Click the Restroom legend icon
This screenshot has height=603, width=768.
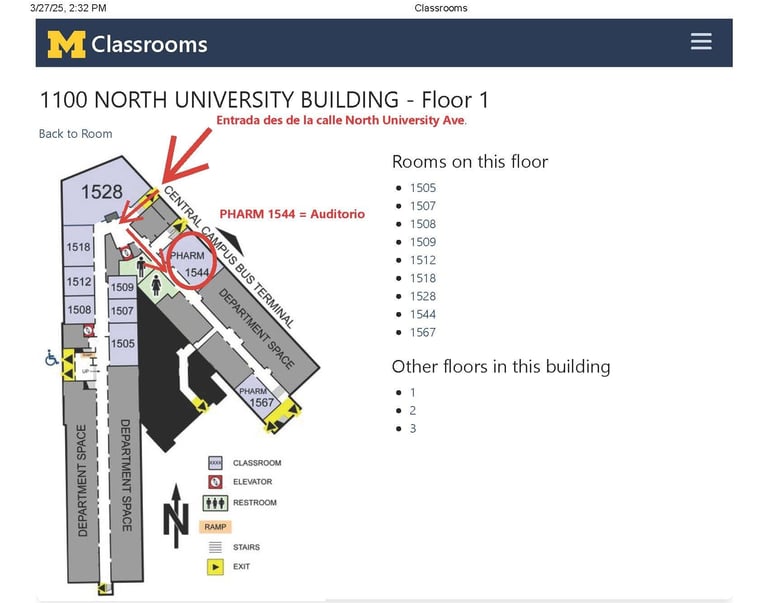point(215,503)
